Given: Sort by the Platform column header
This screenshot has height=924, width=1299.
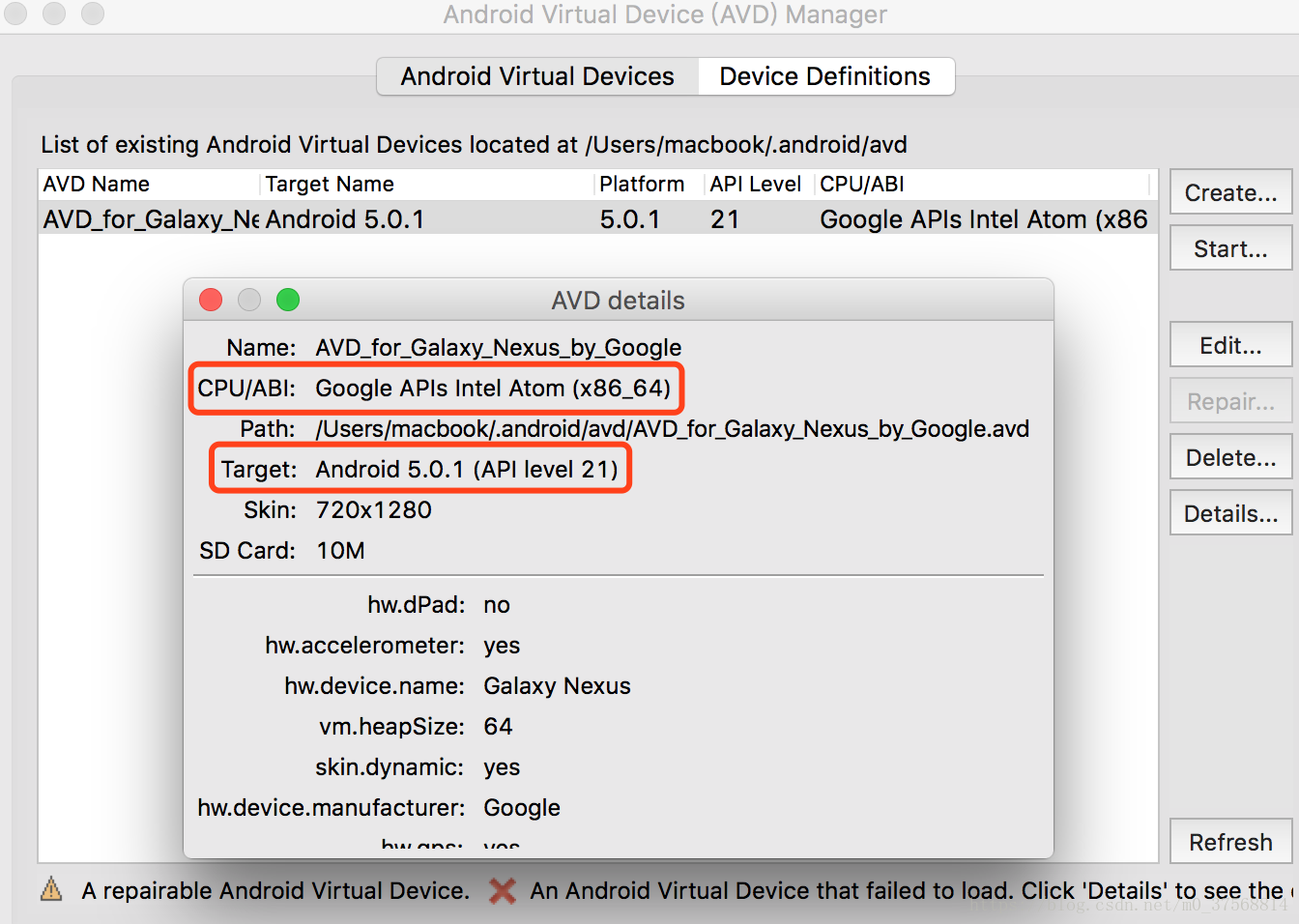Looking at the screenshot, I should click(x=649, y=184).
